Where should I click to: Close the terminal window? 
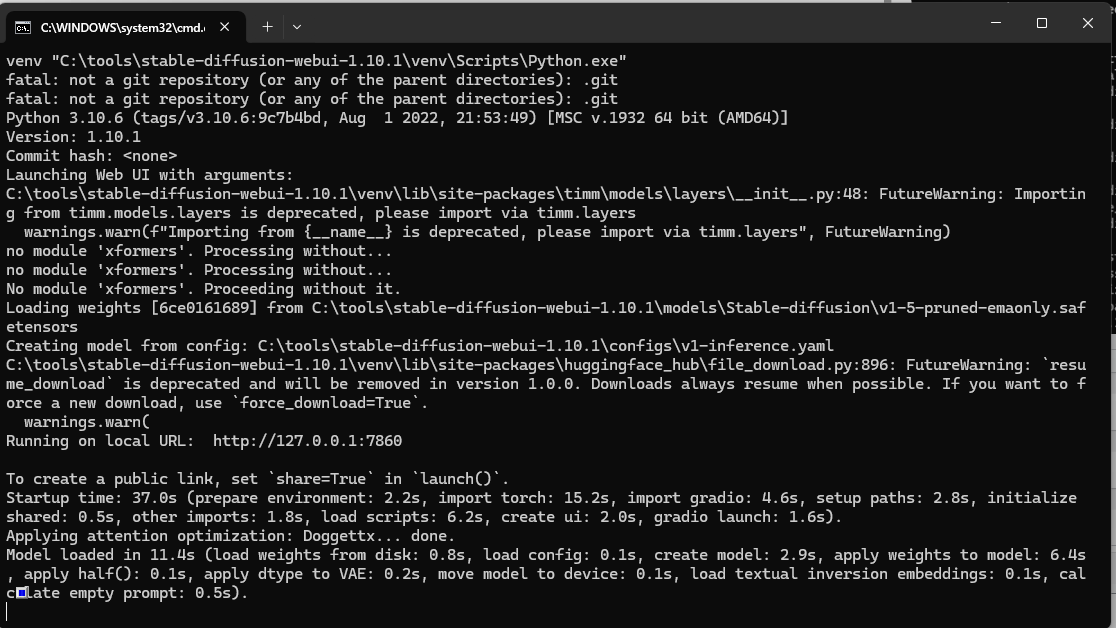(x=1088, y=23)
